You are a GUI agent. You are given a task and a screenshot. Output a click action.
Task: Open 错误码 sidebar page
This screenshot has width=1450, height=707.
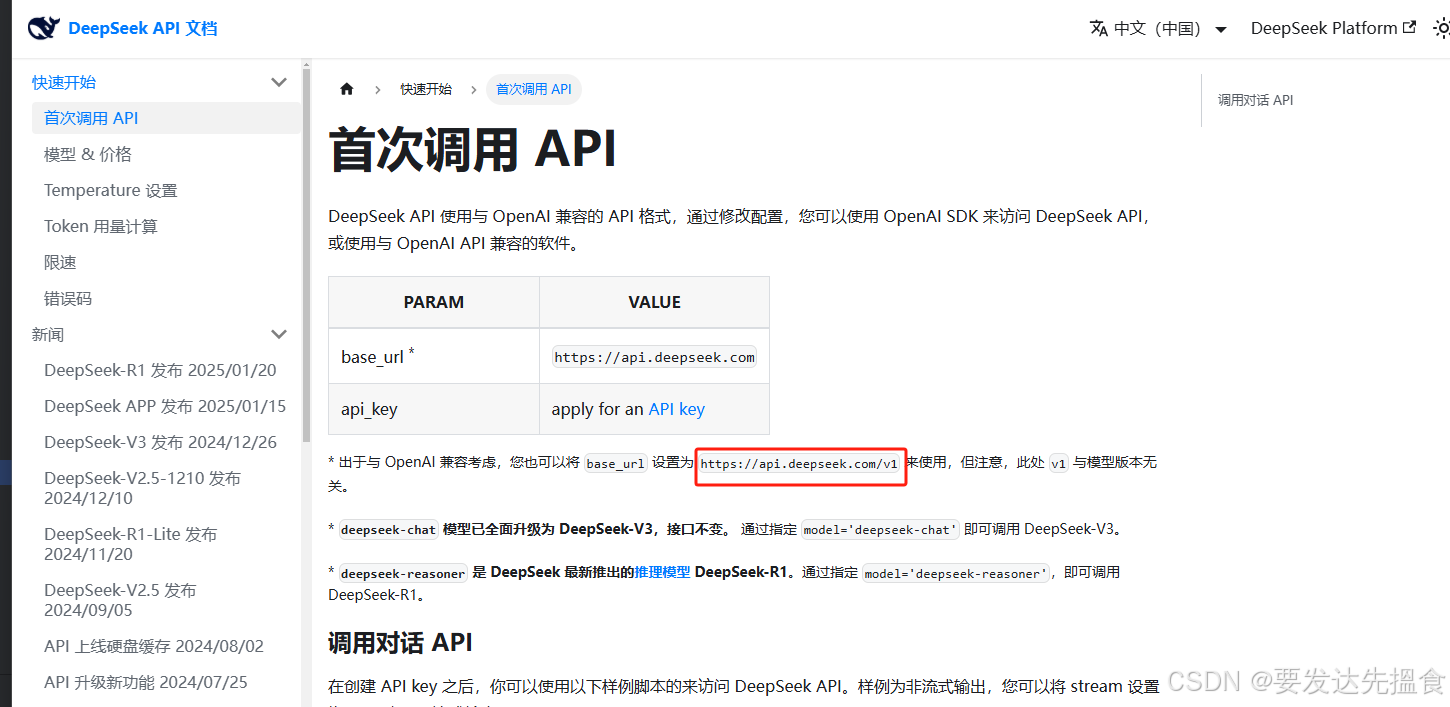[x=68, y=298]
